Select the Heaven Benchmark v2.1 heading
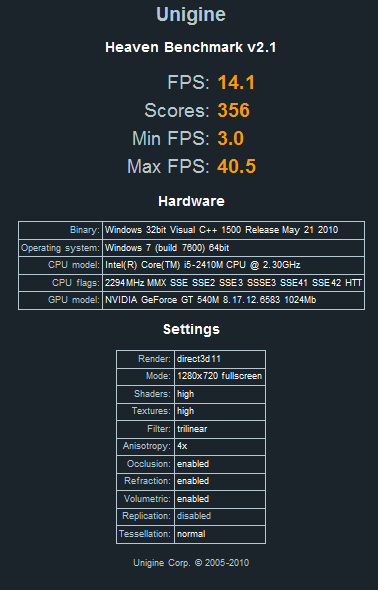Viewport: 378px width, 590px height. [x=191, y=47]
